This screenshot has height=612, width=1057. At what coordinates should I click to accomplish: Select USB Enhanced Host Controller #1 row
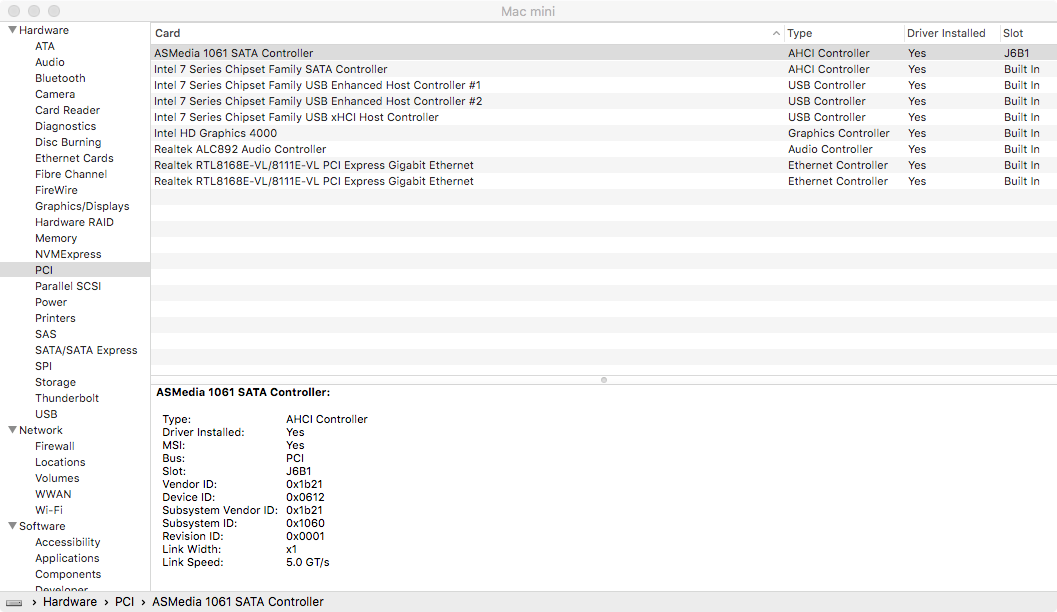click(604, 85)
